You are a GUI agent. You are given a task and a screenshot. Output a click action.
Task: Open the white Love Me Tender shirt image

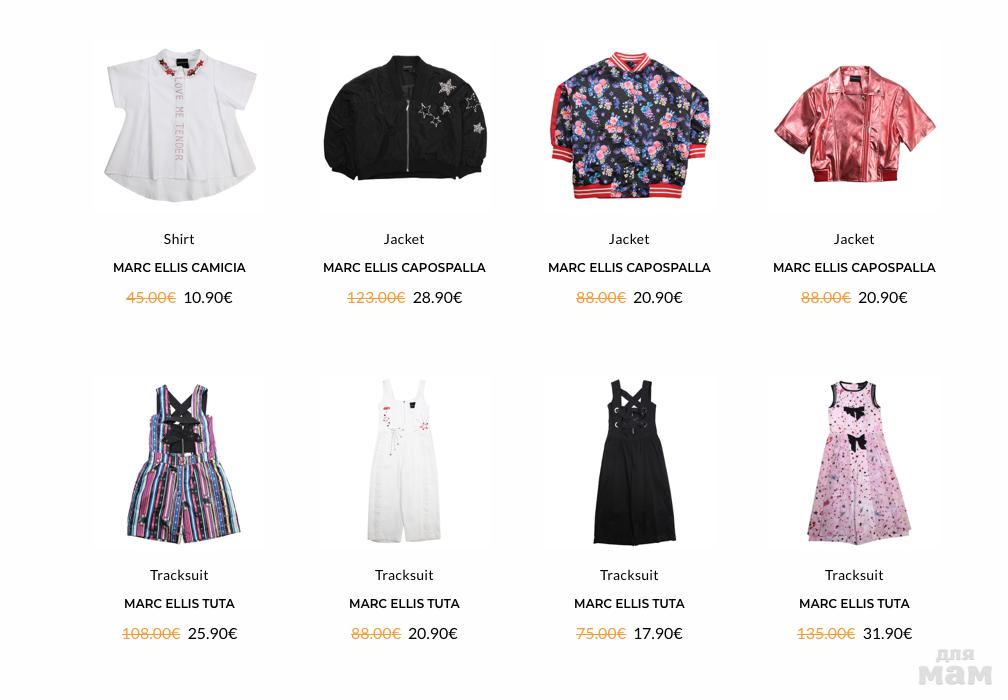pyautogui.click(x=179, y=127)
